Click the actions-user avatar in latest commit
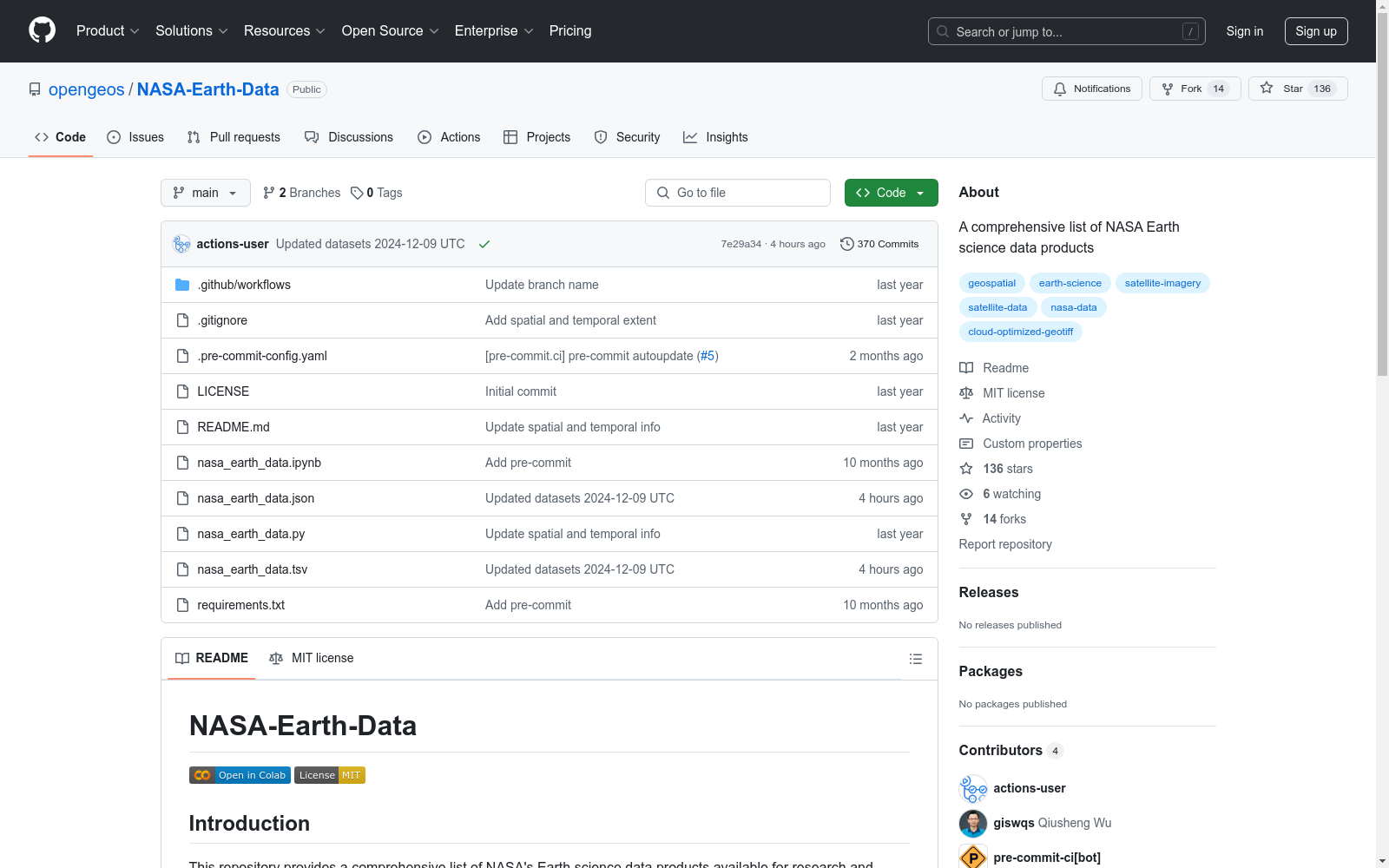The image size is (1389, 868). (x=181, y=244)
